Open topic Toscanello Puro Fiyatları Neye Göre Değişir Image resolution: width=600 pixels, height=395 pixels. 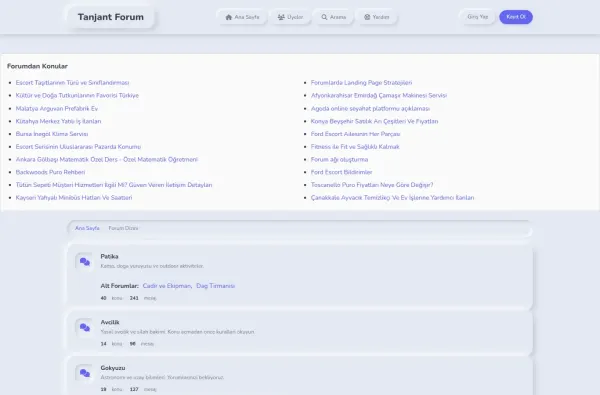[x=372, y=184]
